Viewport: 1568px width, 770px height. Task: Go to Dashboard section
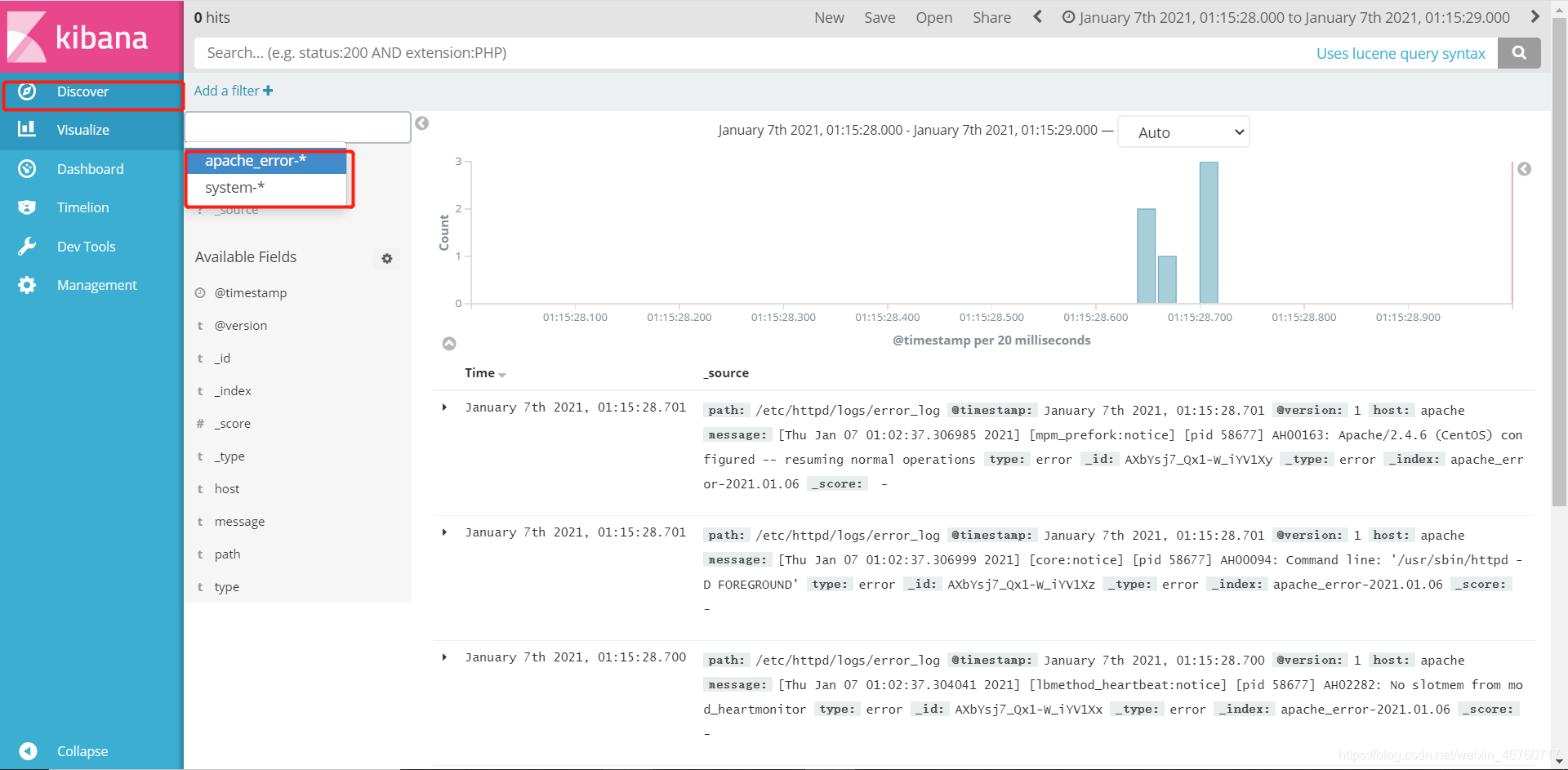pyautogui.click(x=91, y=169)
